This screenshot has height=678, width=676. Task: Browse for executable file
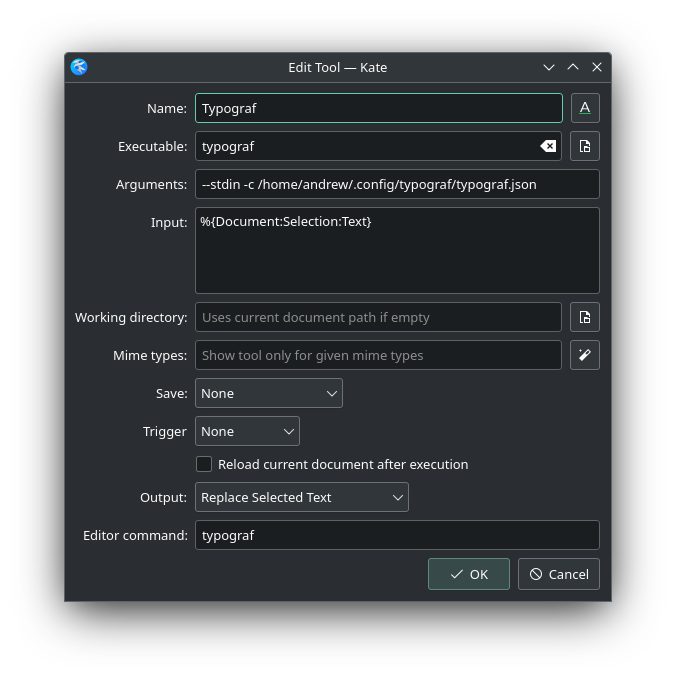(584, 146)
